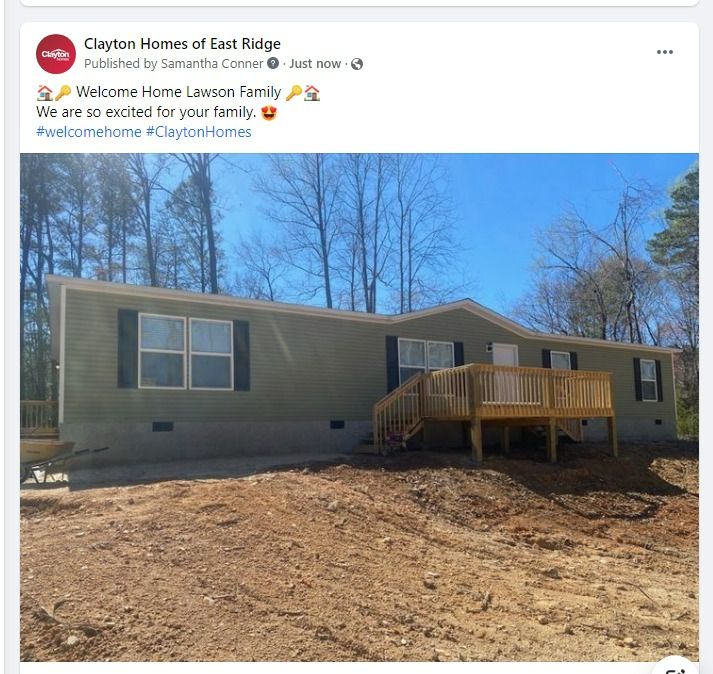Open the house photo in the post
This screenshot has height=674, width=713.
[359, 407]
